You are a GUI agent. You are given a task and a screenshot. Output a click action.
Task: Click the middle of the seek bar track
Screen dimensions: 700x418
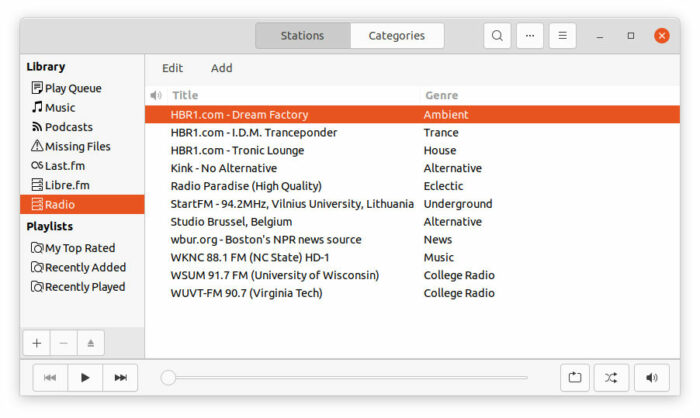pos(344,378)
